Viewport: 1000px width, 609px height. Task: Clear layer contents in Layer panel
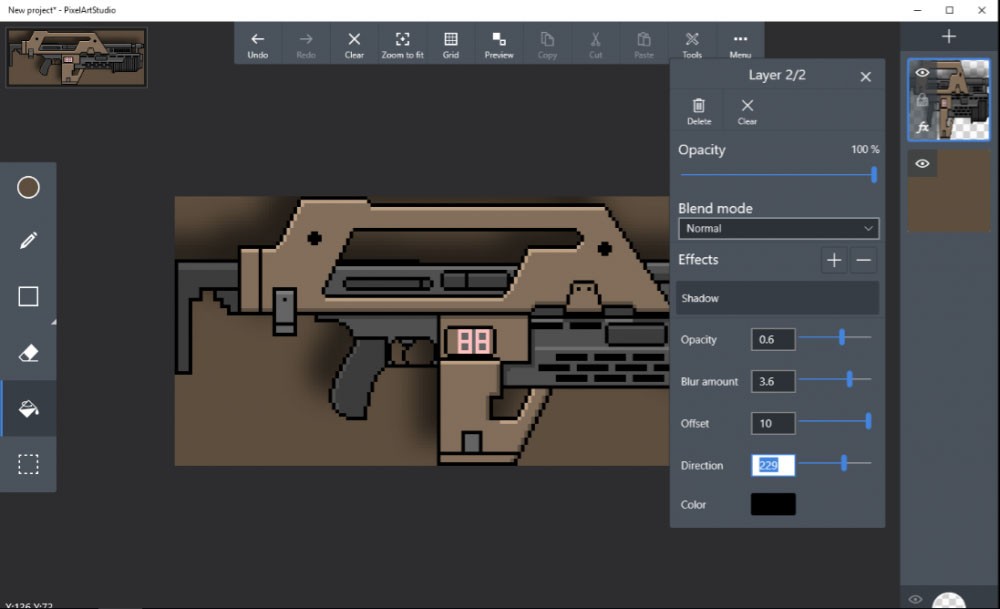(747, 111)
